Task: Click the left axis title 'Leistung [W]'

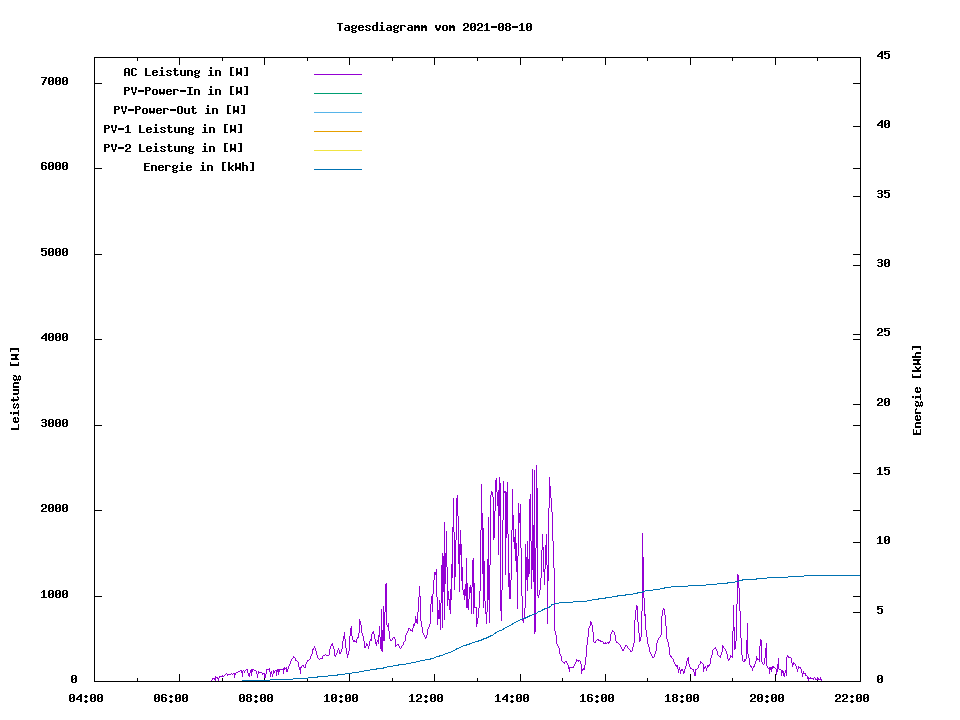Action: tap(15, 389)
